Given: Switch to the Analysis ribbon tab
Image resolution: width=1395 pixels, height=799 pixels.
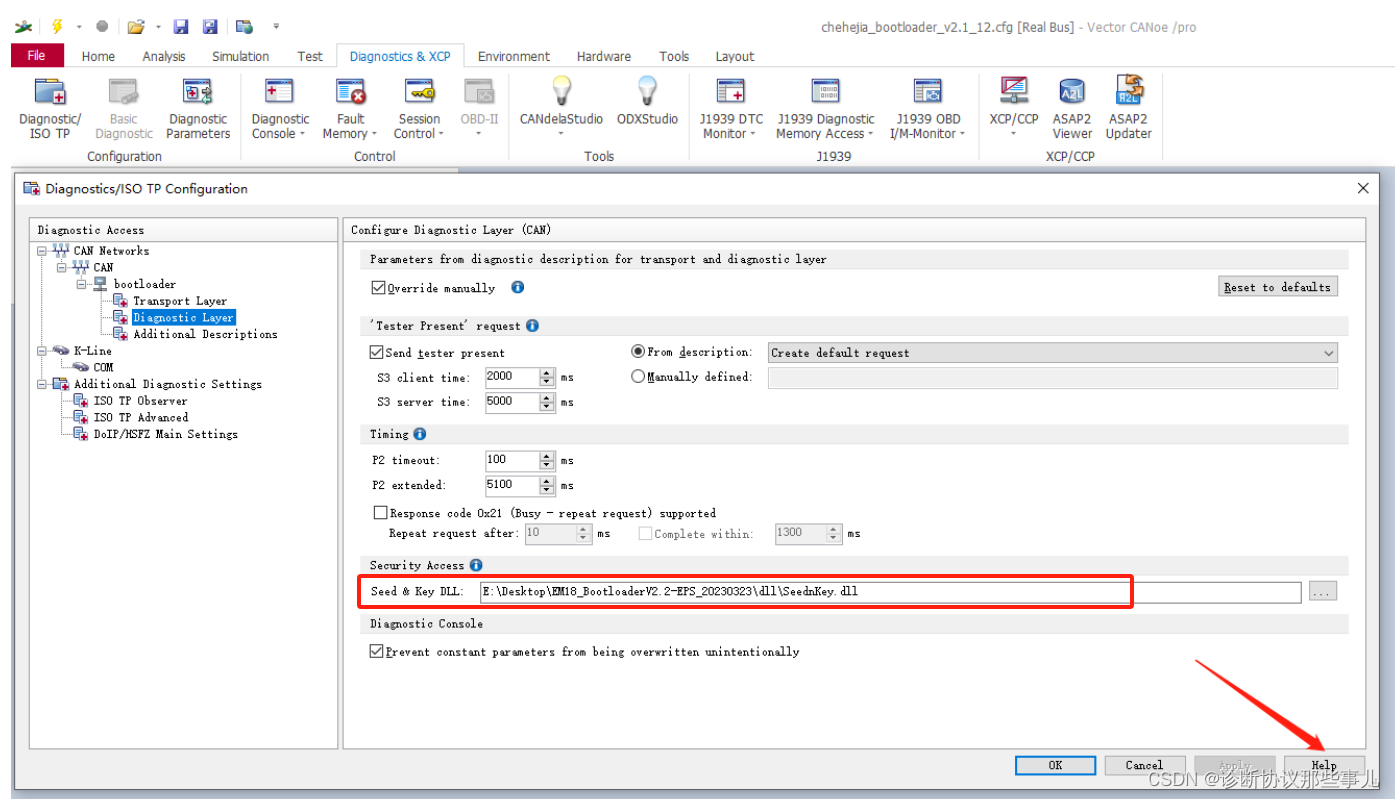Looking at the screenshot, I should (164, 56).
